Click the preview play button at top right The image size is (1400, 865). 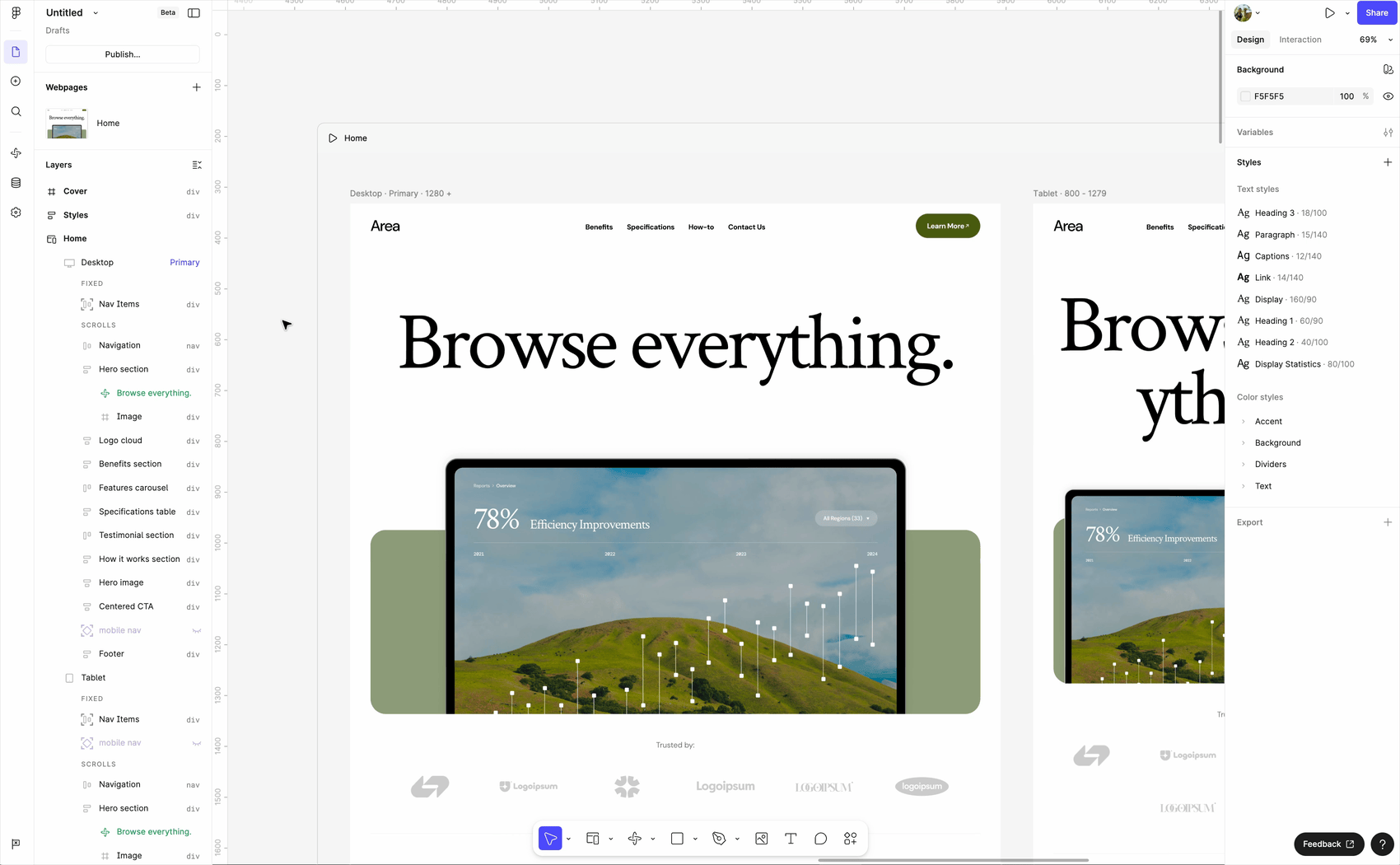click(x=1329, y=13)
